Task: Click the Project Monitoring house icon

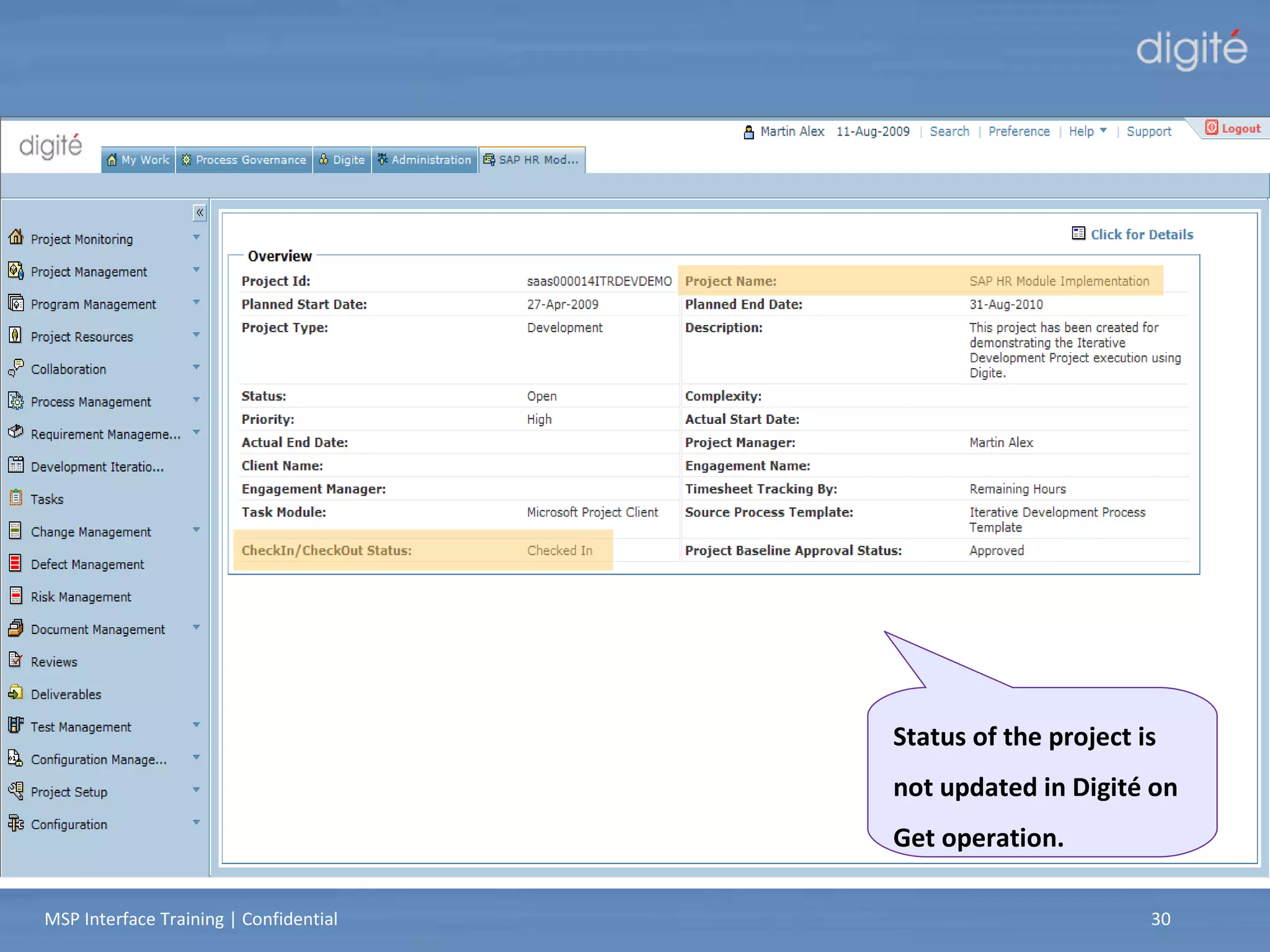Action: [x=16, y=237]
